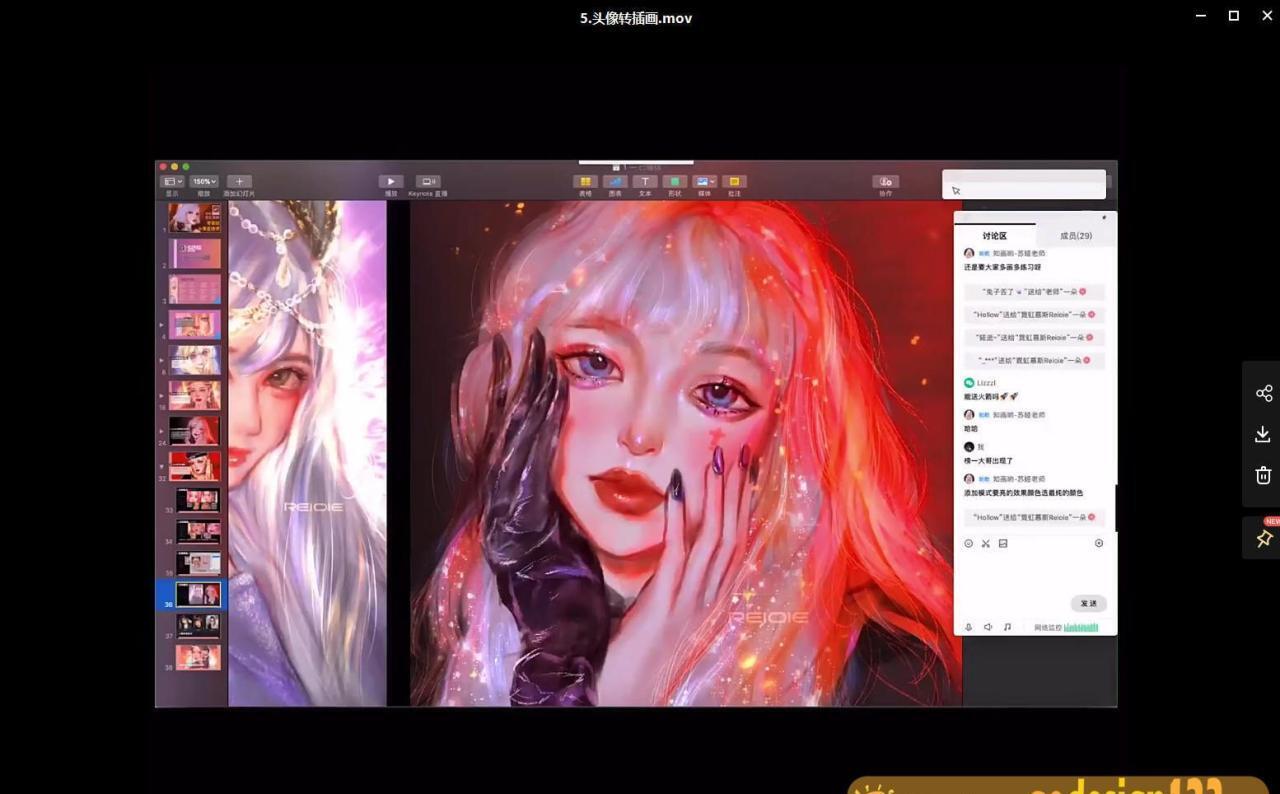
Task: Open the View dropdown in Keynote toolbar
Action: pyautogui.click(x=172, y=182)
